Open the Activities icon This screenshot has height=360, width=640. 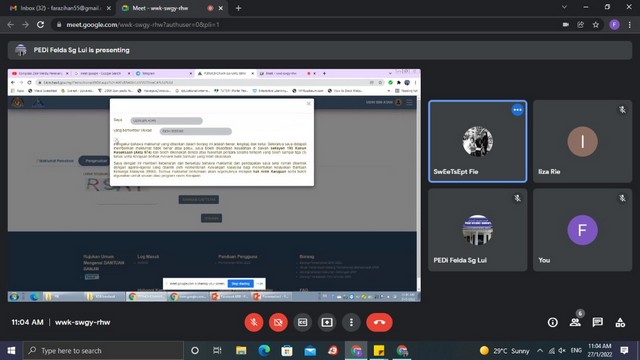click(x=620, y=322)
